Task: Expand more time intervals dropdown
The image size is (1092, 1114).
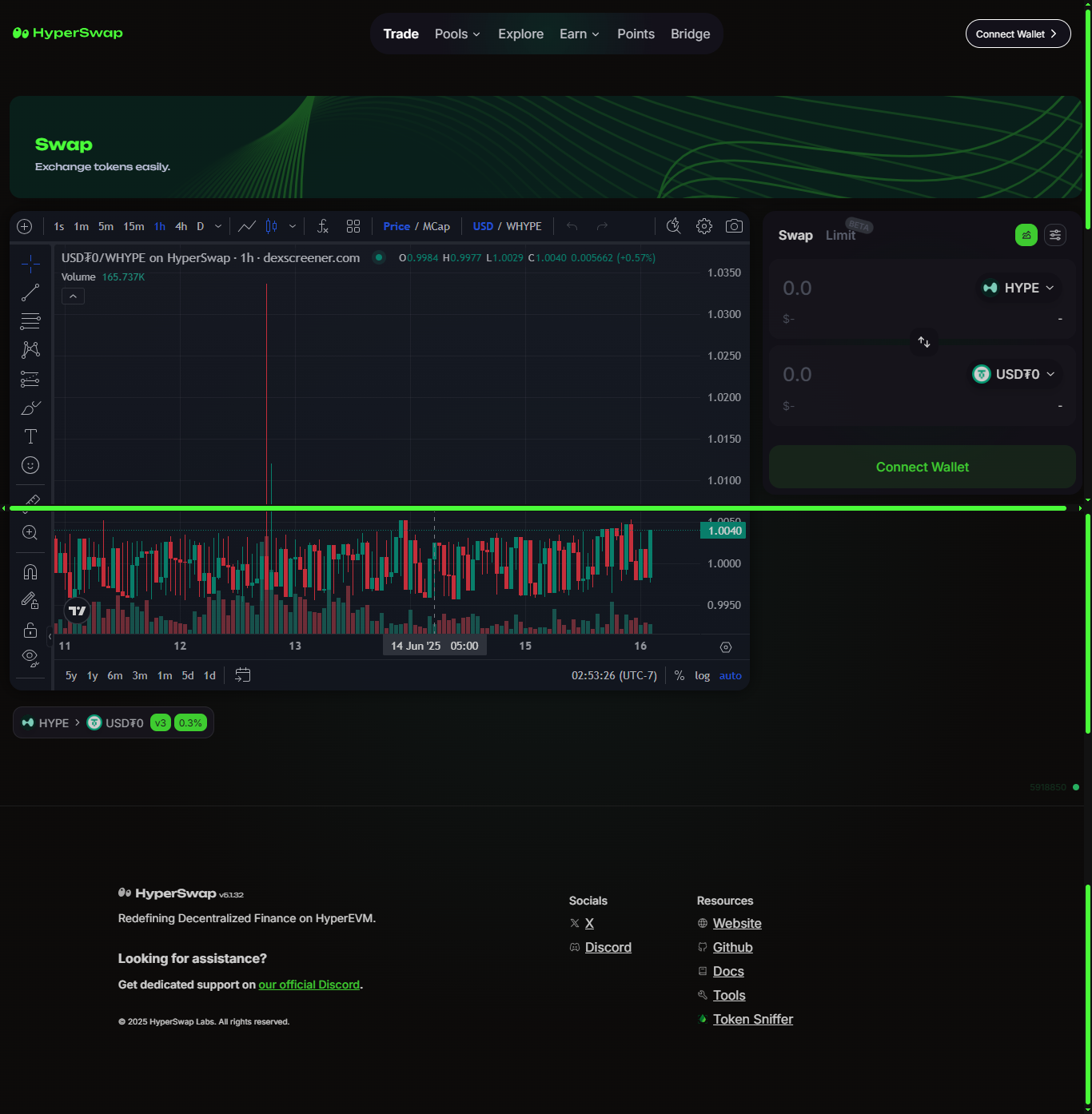Action: 218,226
